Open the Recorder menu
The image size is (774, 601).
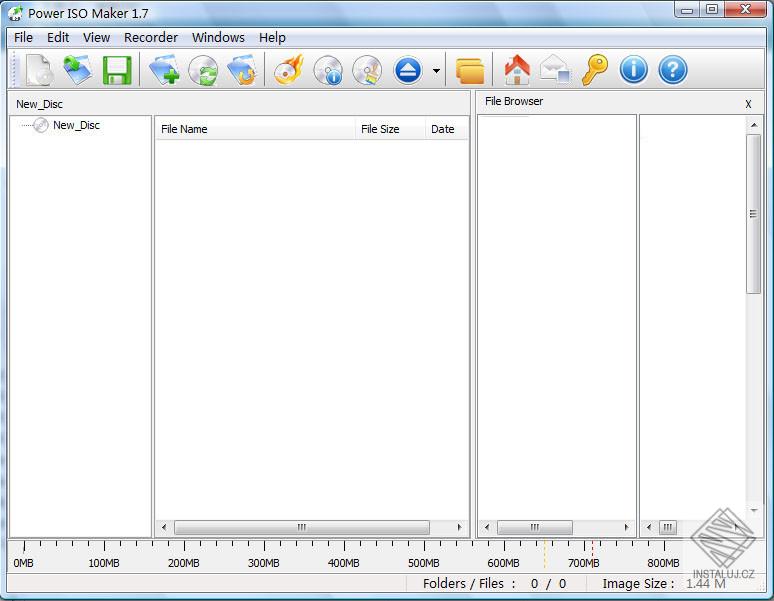pos(150,37)
